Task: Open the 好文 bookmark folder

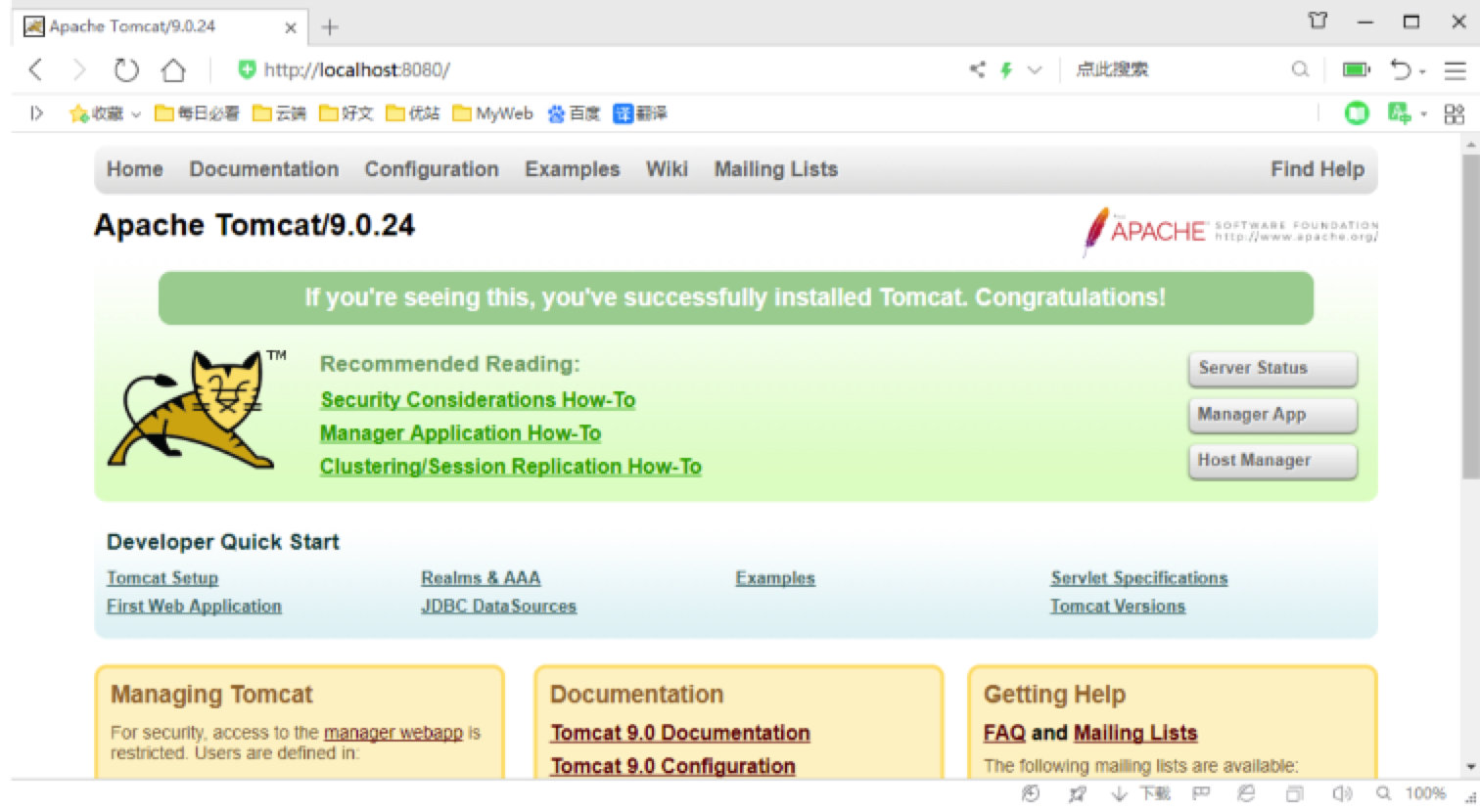Action: point(346,113)
